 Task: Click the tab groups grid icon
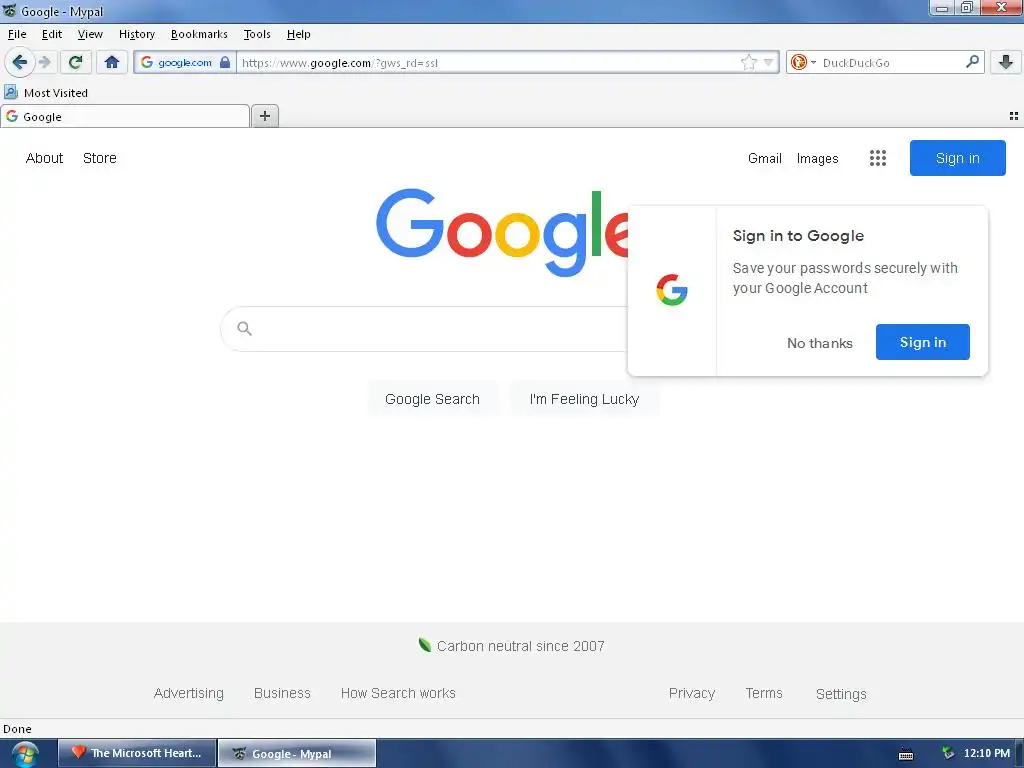(1014, 116)
